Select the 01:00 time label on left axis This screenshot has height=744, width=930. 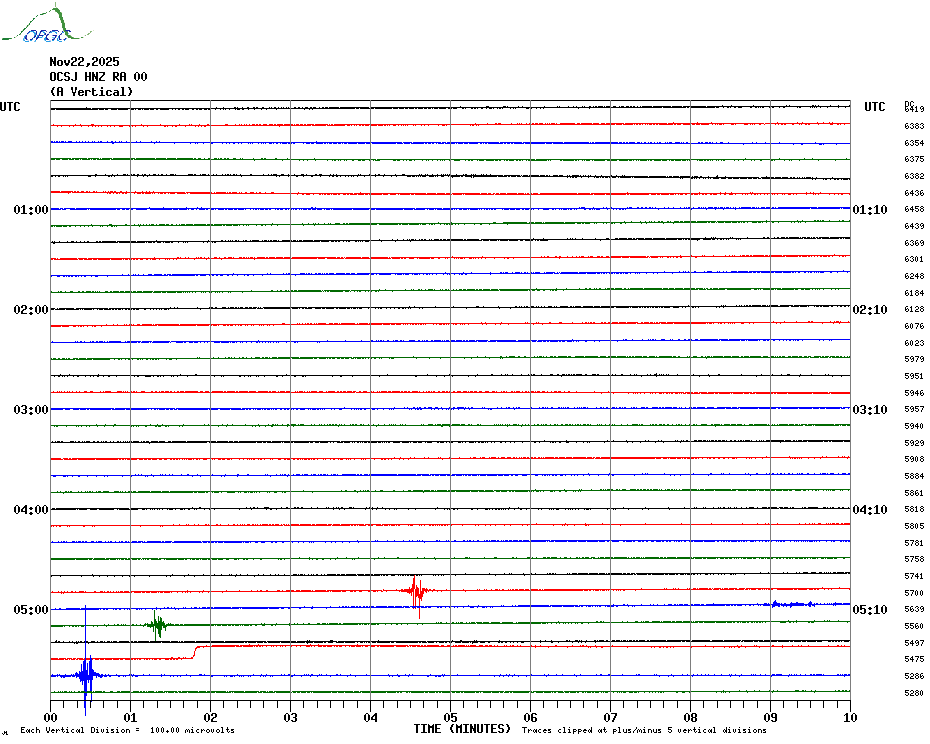tap(31, 210)
